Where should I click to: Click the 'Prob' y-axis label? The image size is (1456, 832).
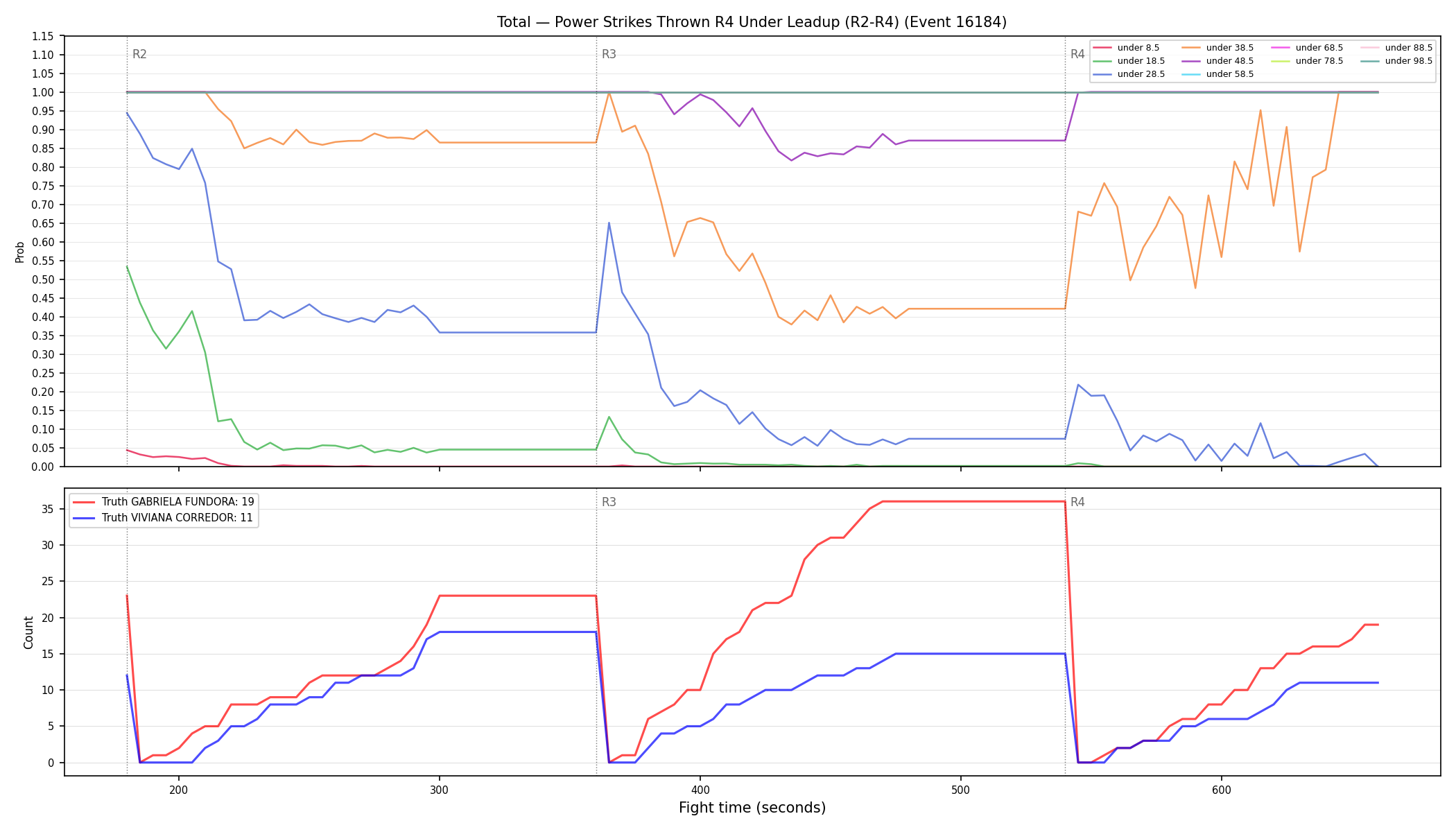[x=19, y=252]
